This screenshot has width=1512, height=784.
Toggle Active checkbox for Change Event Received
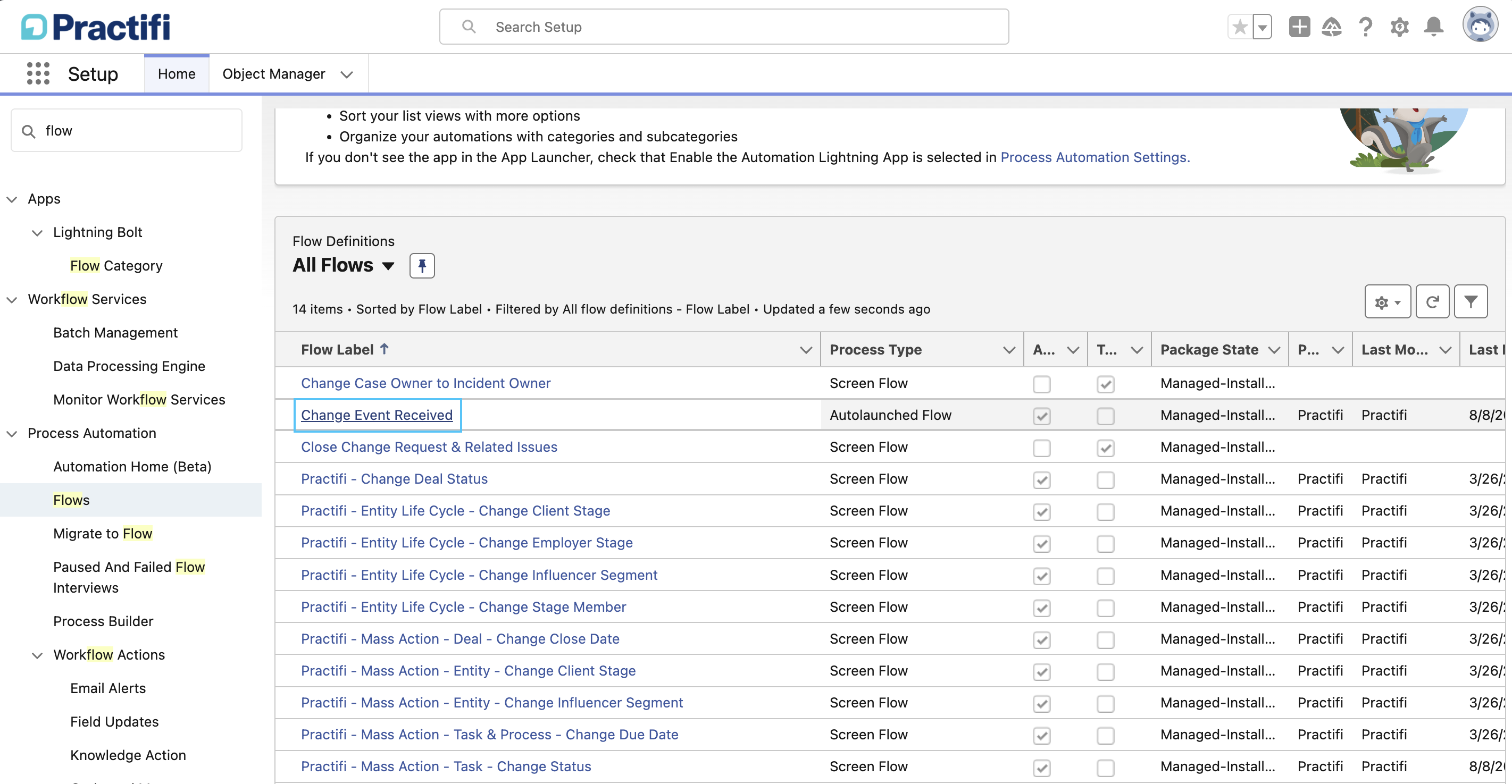(1042, 416)
